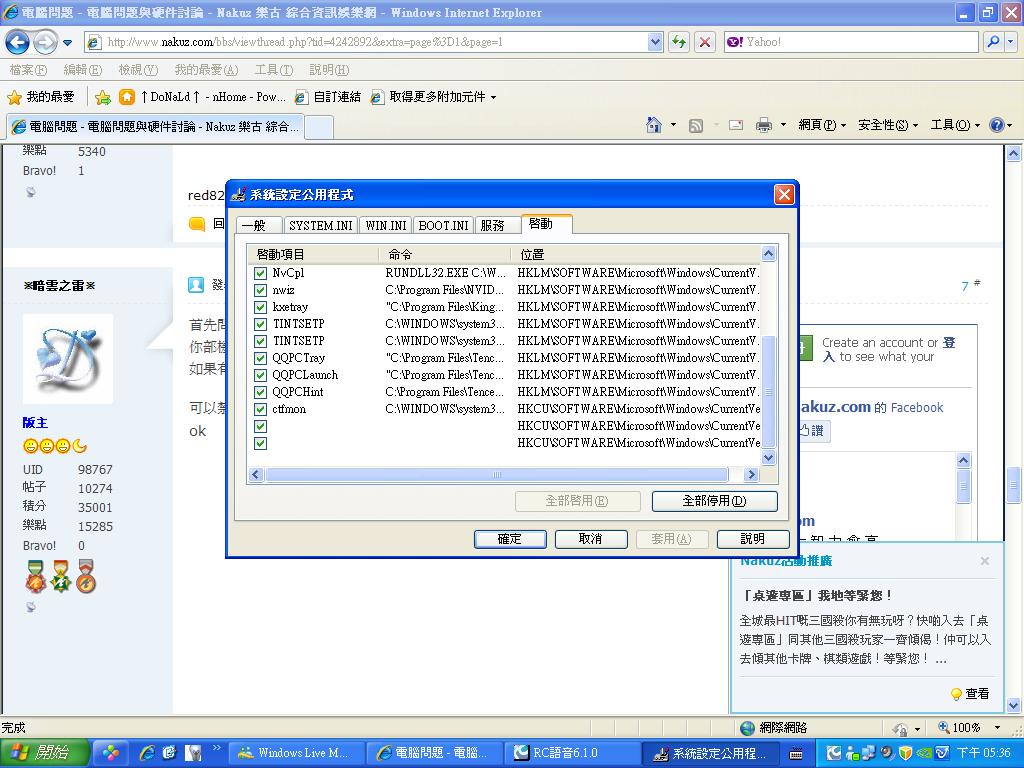This screenshot has height=768, width=1024.
Task: Open the 安全性(S) dropdown menu
Action: (x=888, y=125)
